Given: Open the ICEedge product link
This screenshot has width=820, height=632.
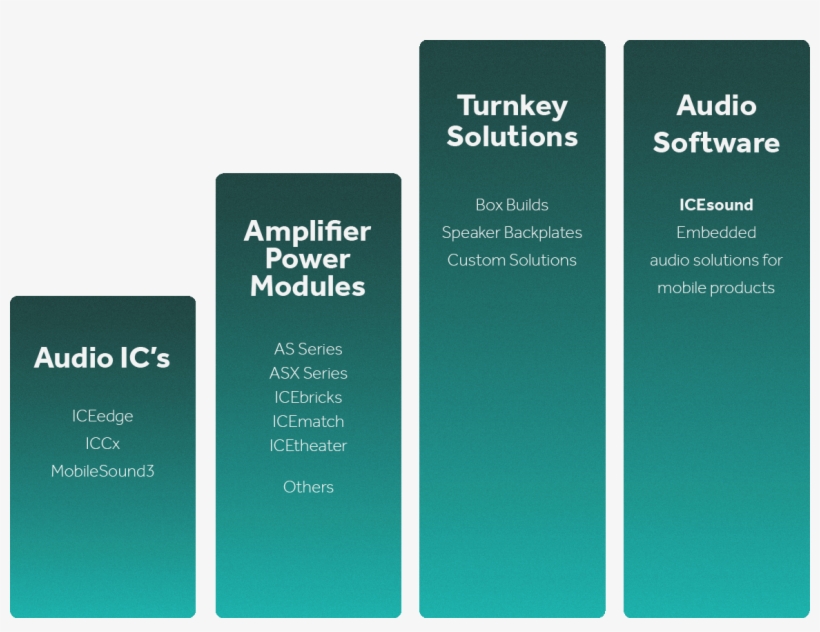Looking at the screenshot, I should [102, 416].
